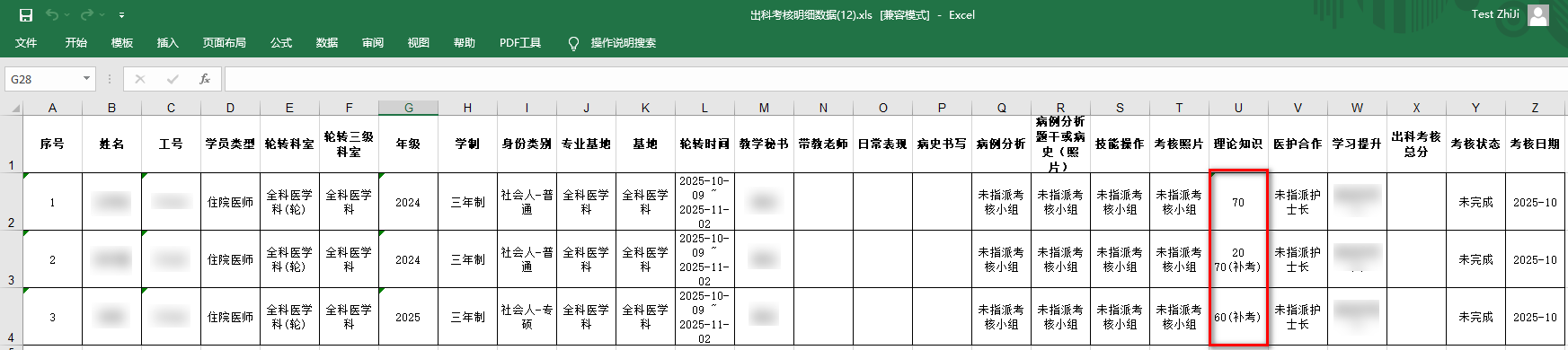Screen dimensions: 1568x350
Task: Open the 数据 ribbon tab
Action: [x=327, y=42]
